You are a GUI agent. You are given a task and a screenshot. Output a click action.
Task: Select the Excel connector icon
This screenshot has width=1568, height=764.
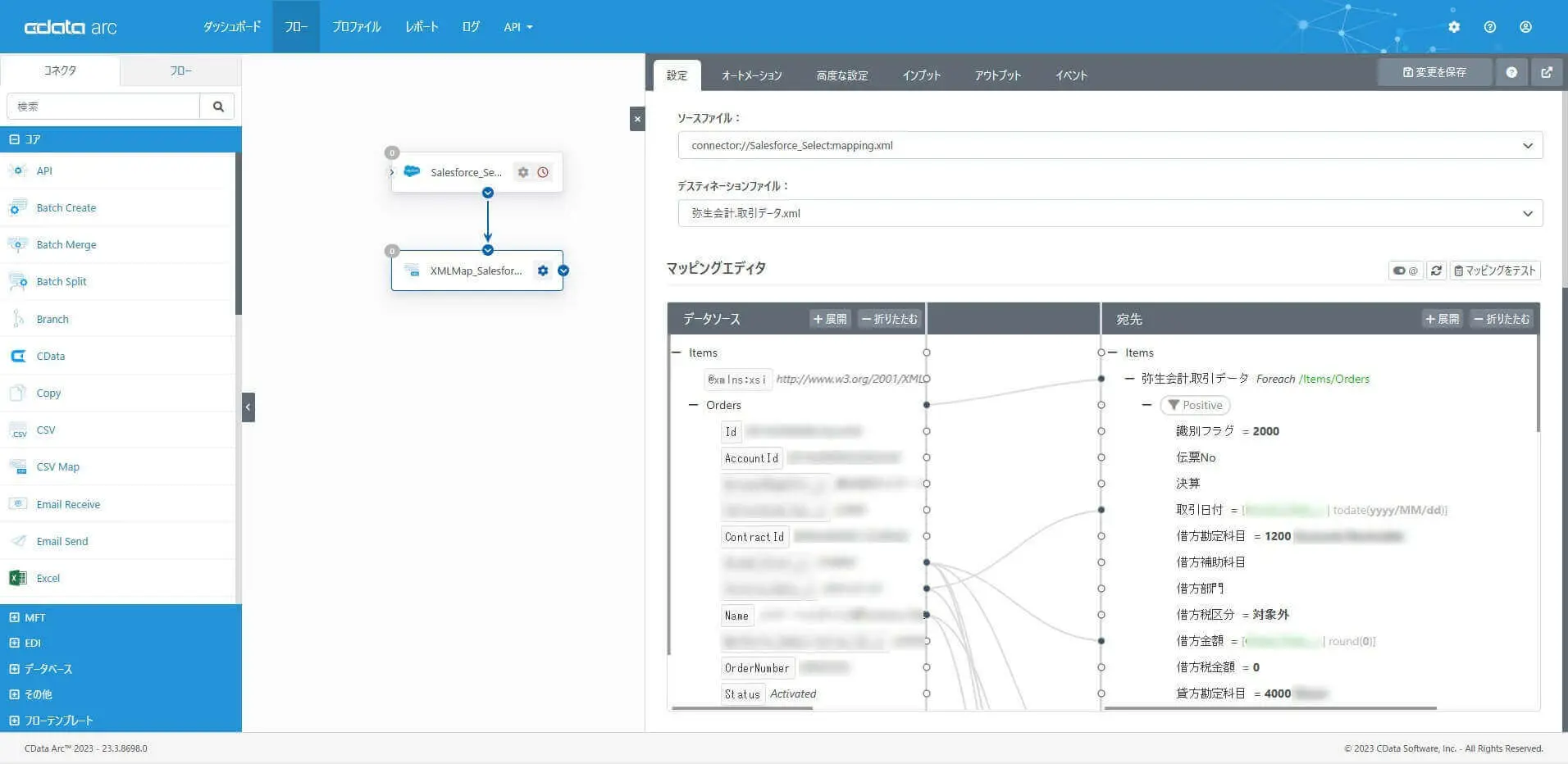coord(17,578)
